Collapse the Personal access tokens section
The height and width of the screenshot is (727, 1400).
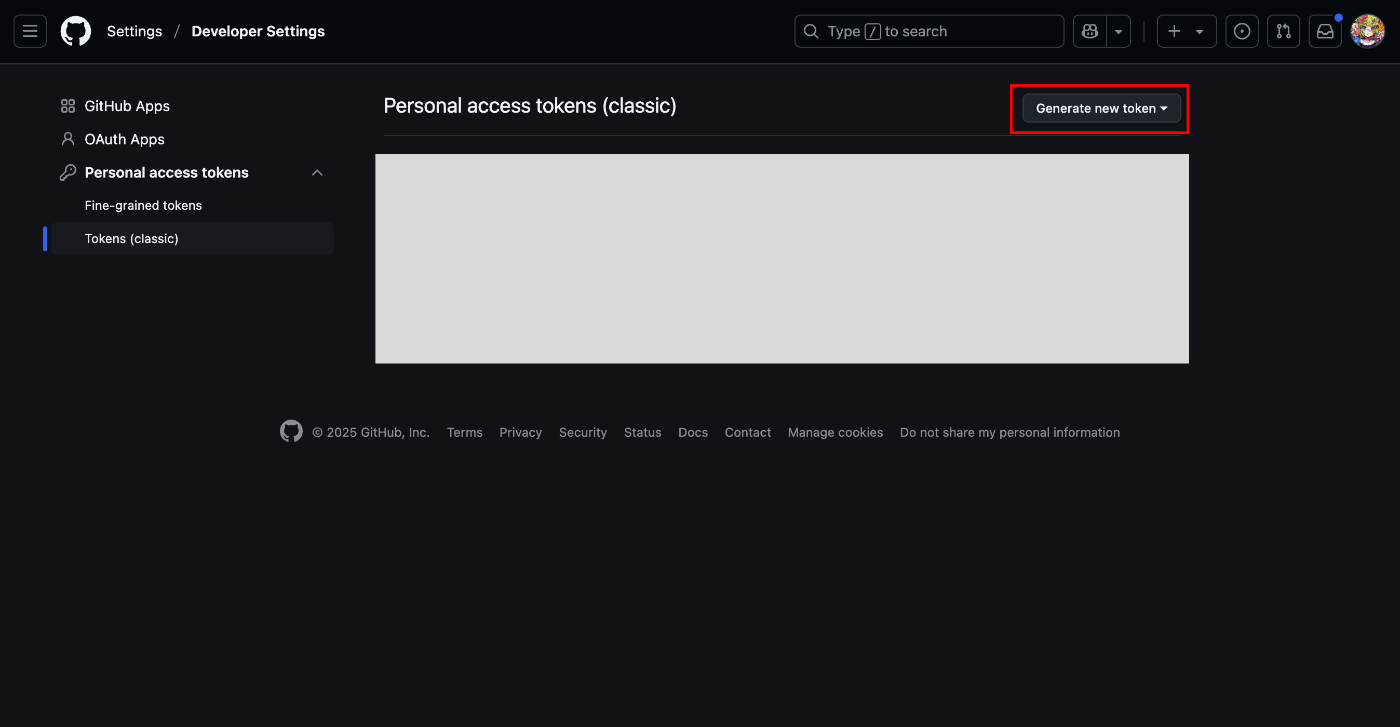tap(317, 173)
